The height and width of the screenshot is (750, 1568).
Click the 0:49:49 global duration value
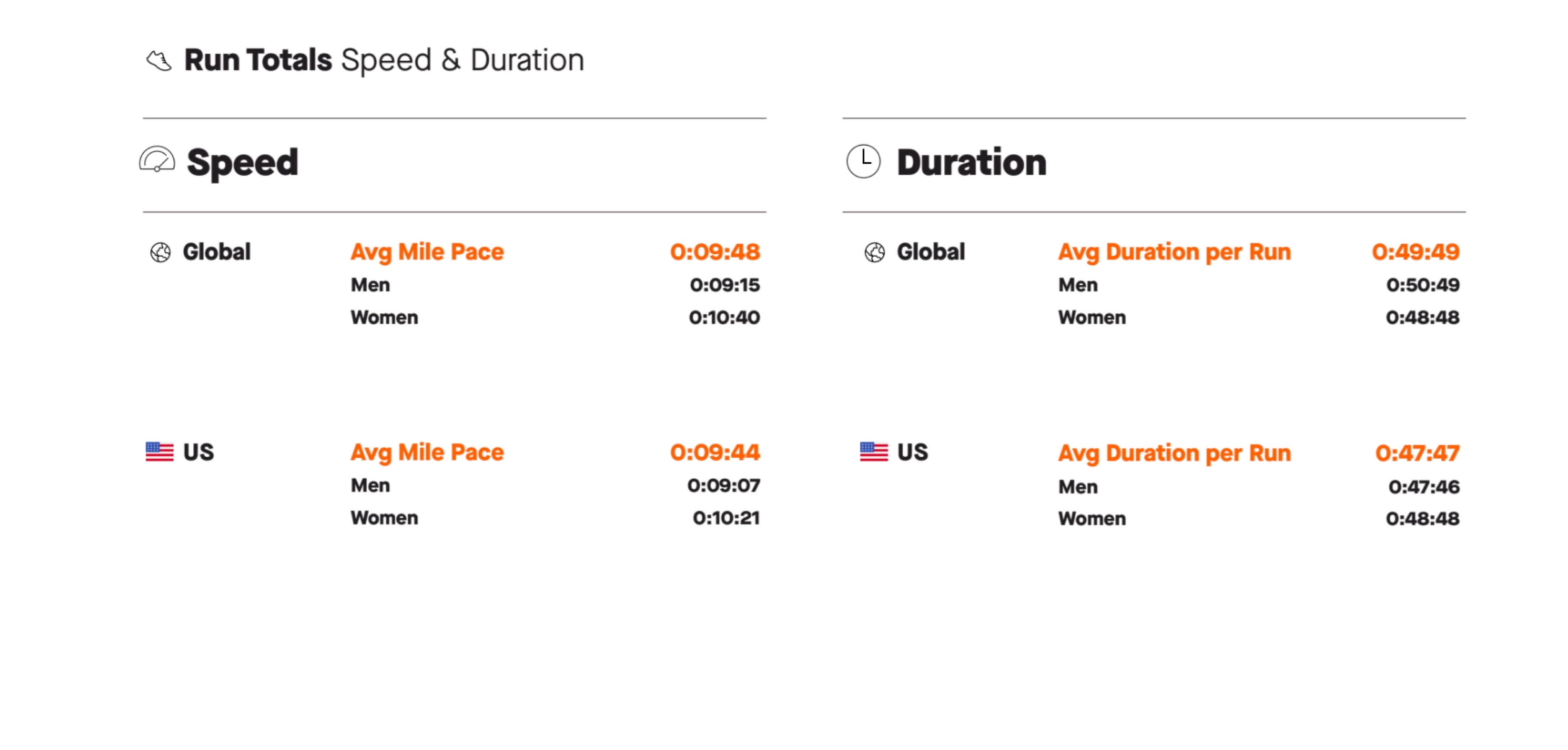[x=1415, y=252]
